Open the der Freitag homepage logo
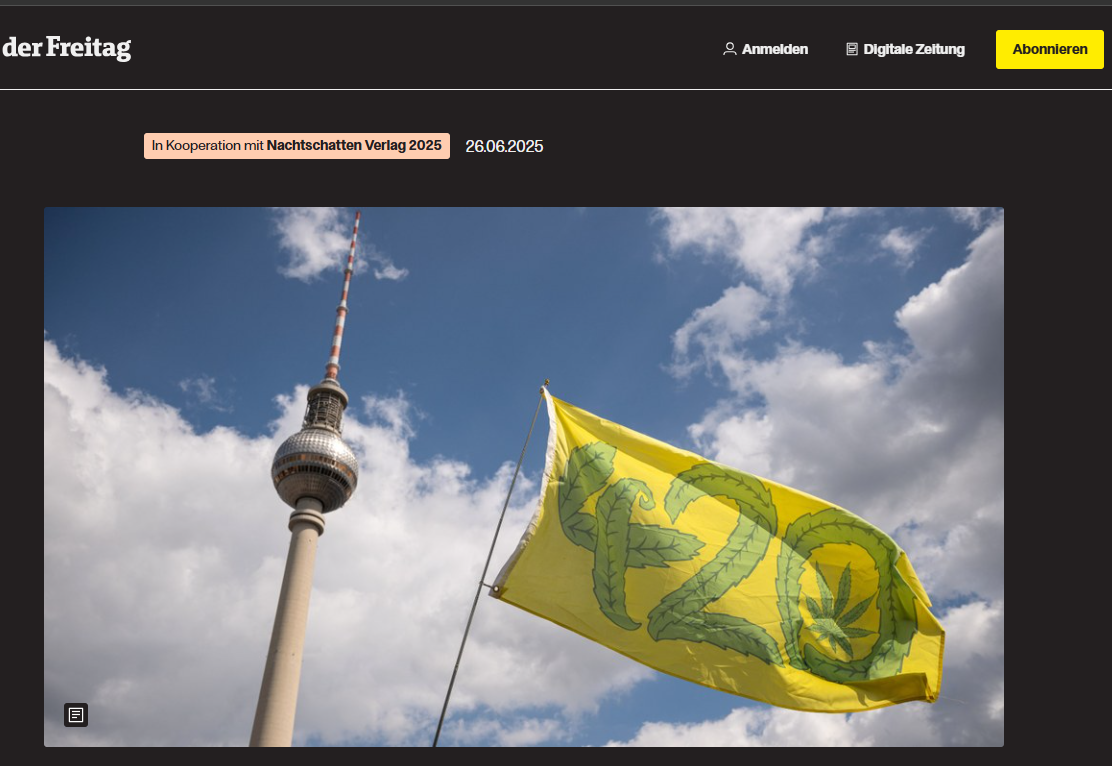The width and height of the screenshot is (1112, 766). pos(67,48)
